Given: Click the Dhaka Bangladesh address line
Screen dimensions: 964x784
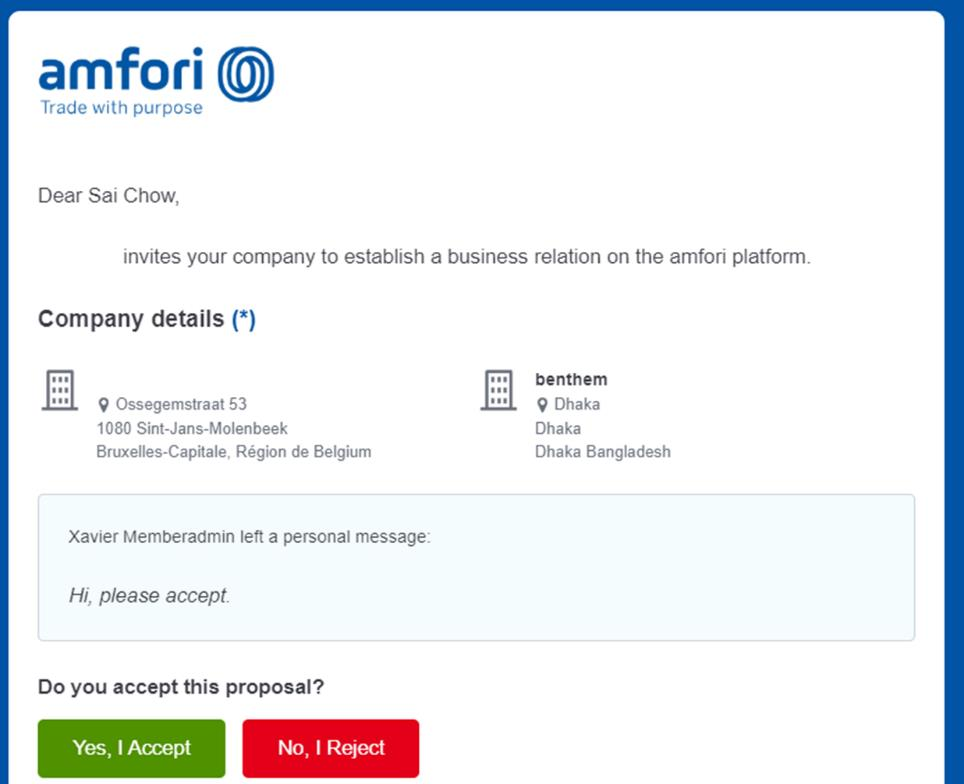Looking at the screenshot, I should point(602,452).
